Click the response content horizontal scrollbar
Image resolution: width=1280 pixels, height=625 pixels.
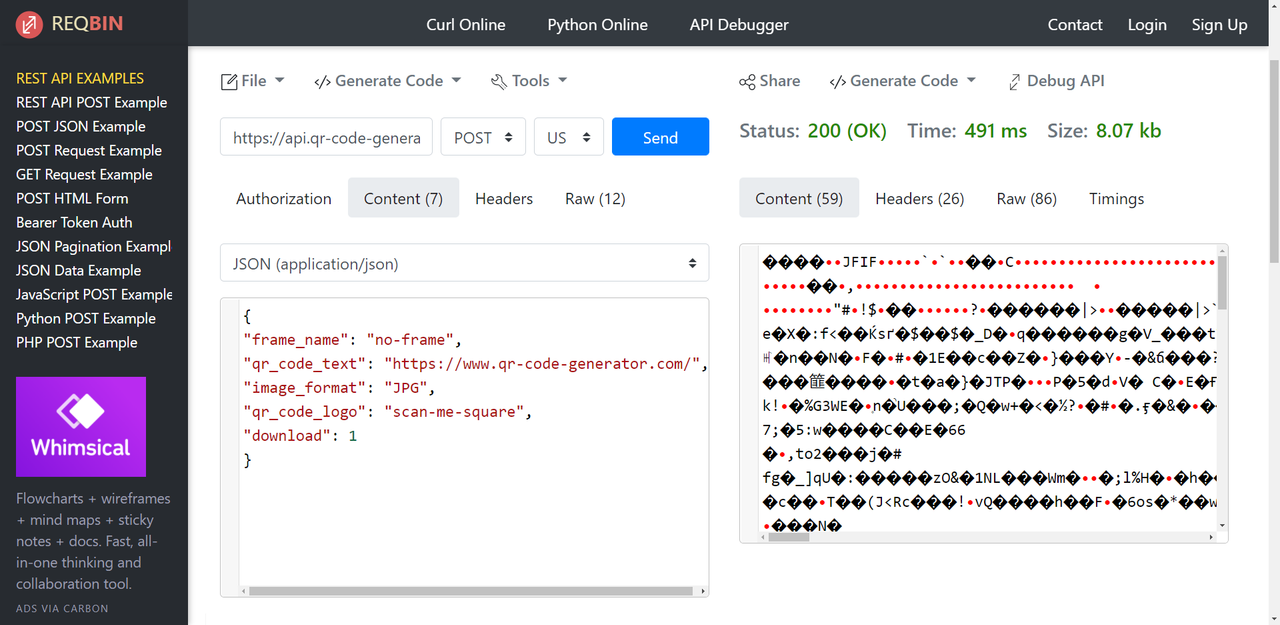785,537
